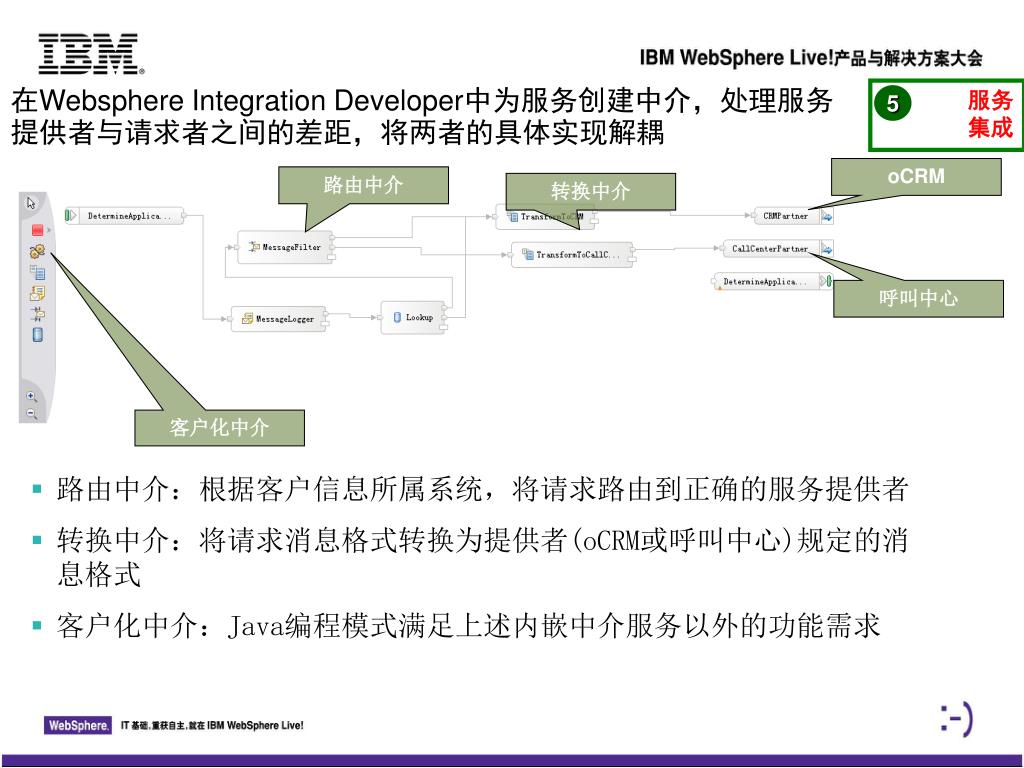The height and width of the screenshot is (768, 1024).
Task: Click the WebSphere purple footer logo
Action: click(x=77, y=725)
